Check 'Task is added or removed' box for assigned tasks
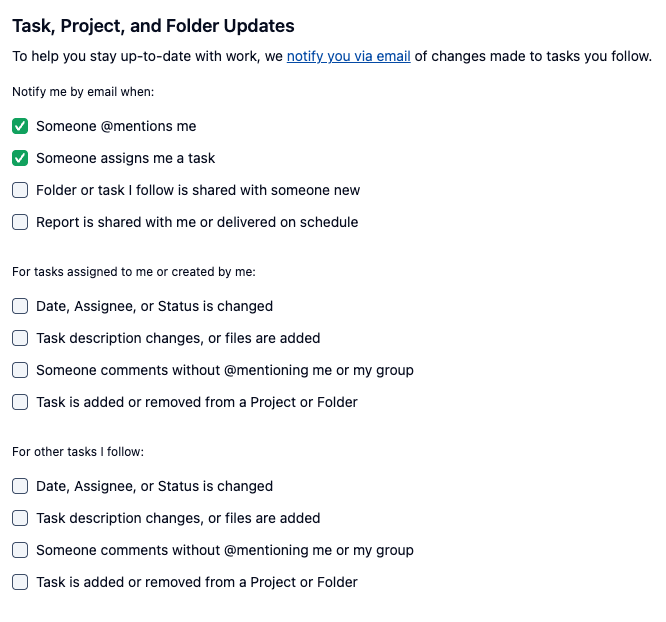This screenshot has width=666, height=622. click(20, 402)
